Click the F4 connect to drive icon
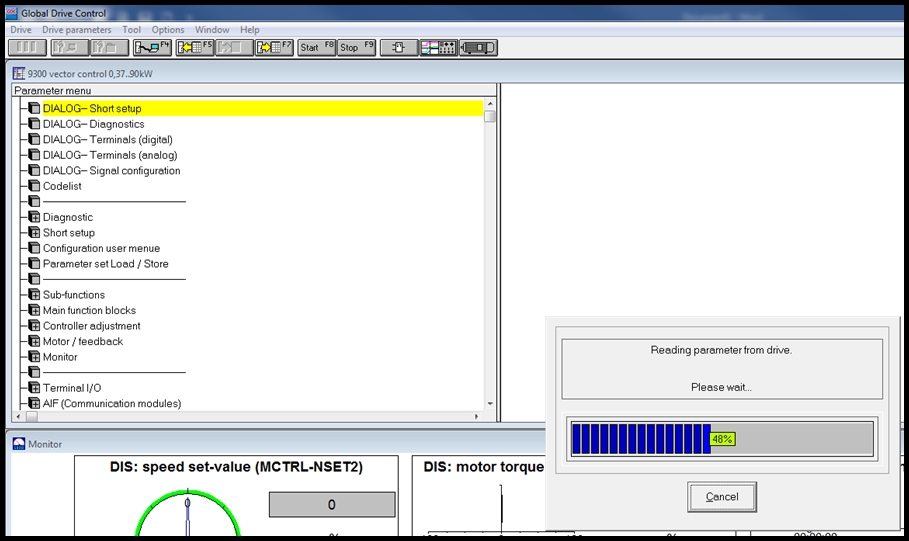This screenshot has height=541, width=909. pyautogui.click(x=152, y=48)
